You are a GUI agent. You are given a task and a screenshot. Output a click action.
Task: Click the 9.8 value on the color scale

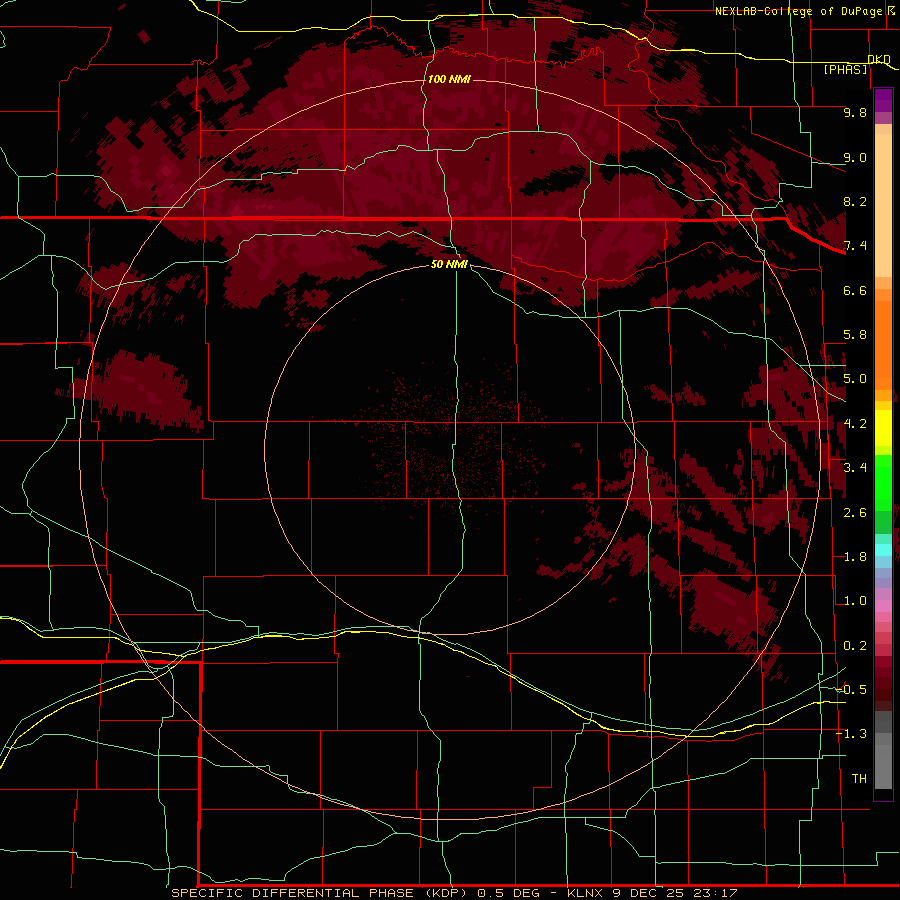pyautogui.click(x=855, y=112)
